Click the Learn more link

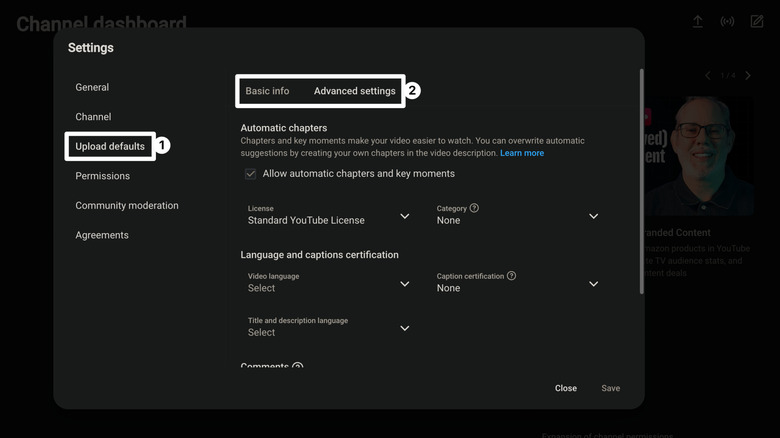coord(522,153)
